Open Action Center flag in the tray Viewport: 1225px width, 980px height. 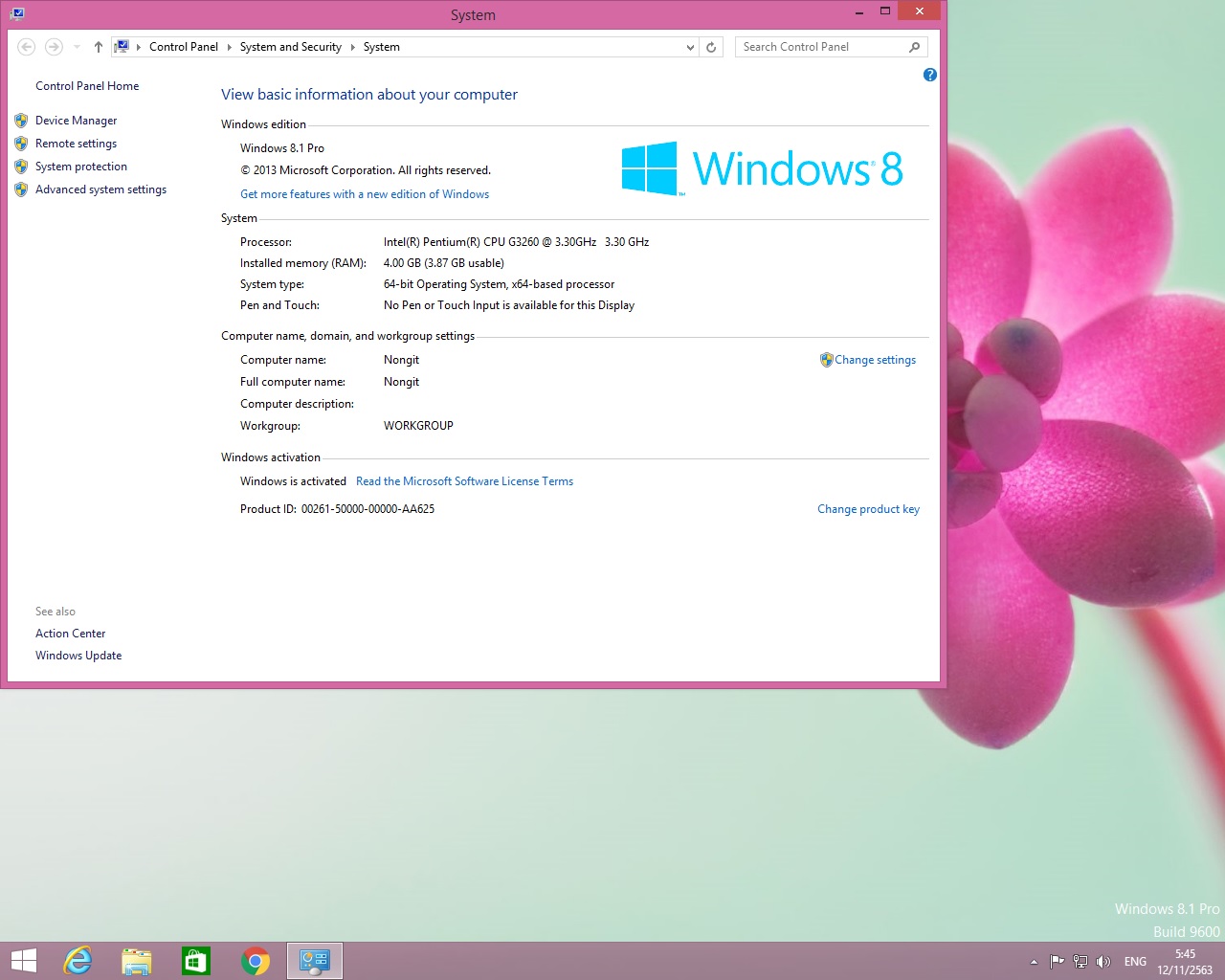1057,962
